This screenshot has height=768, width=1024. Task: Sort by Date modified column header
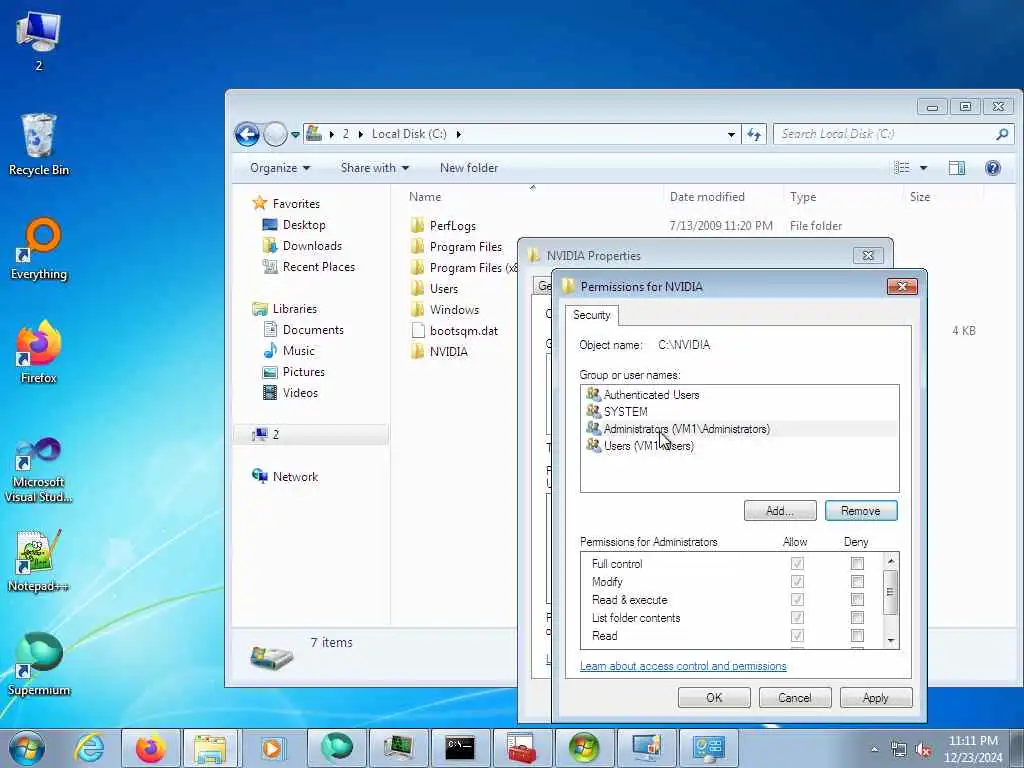point(707,197)
